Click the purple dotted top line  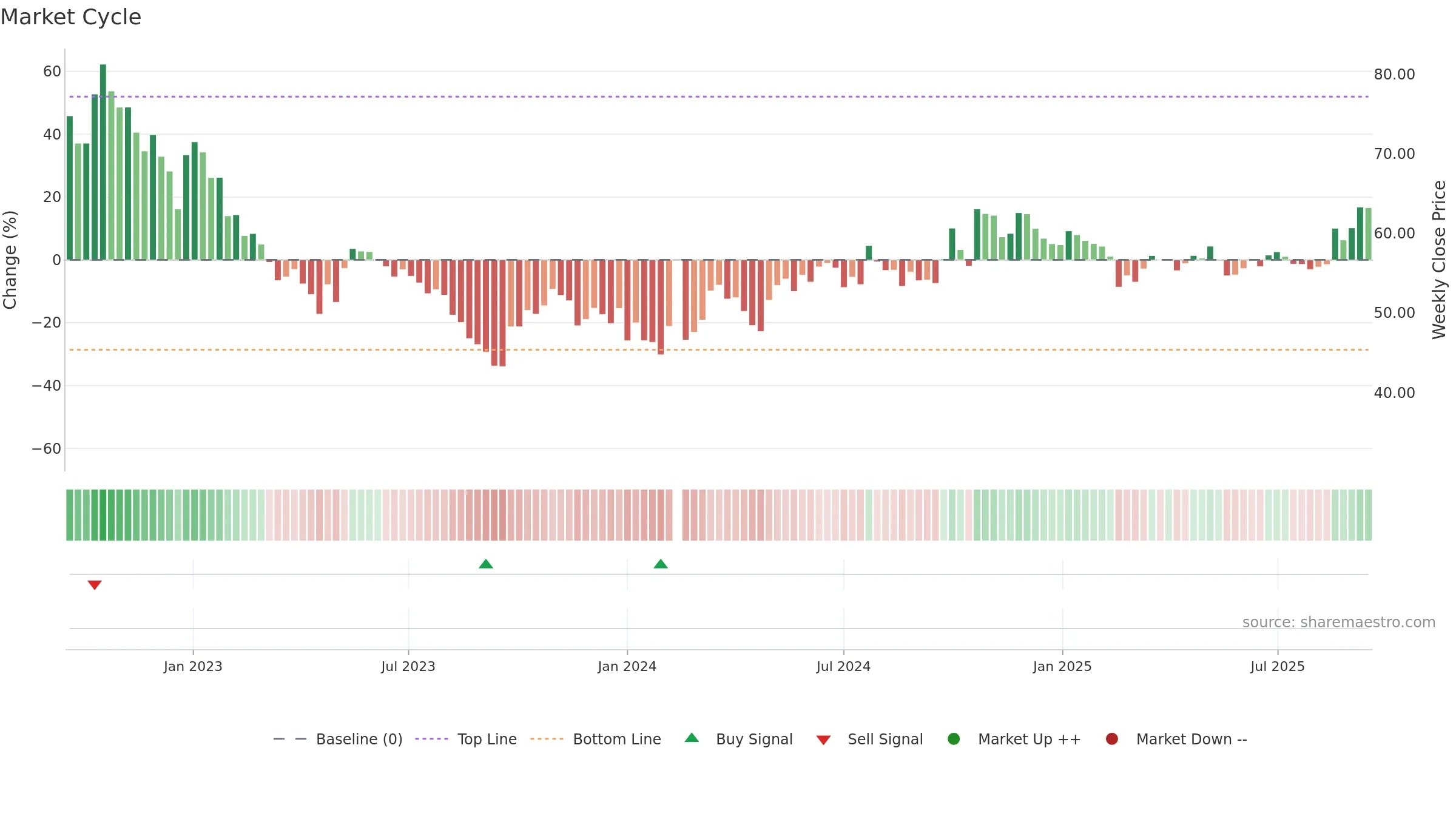point(719,96)
